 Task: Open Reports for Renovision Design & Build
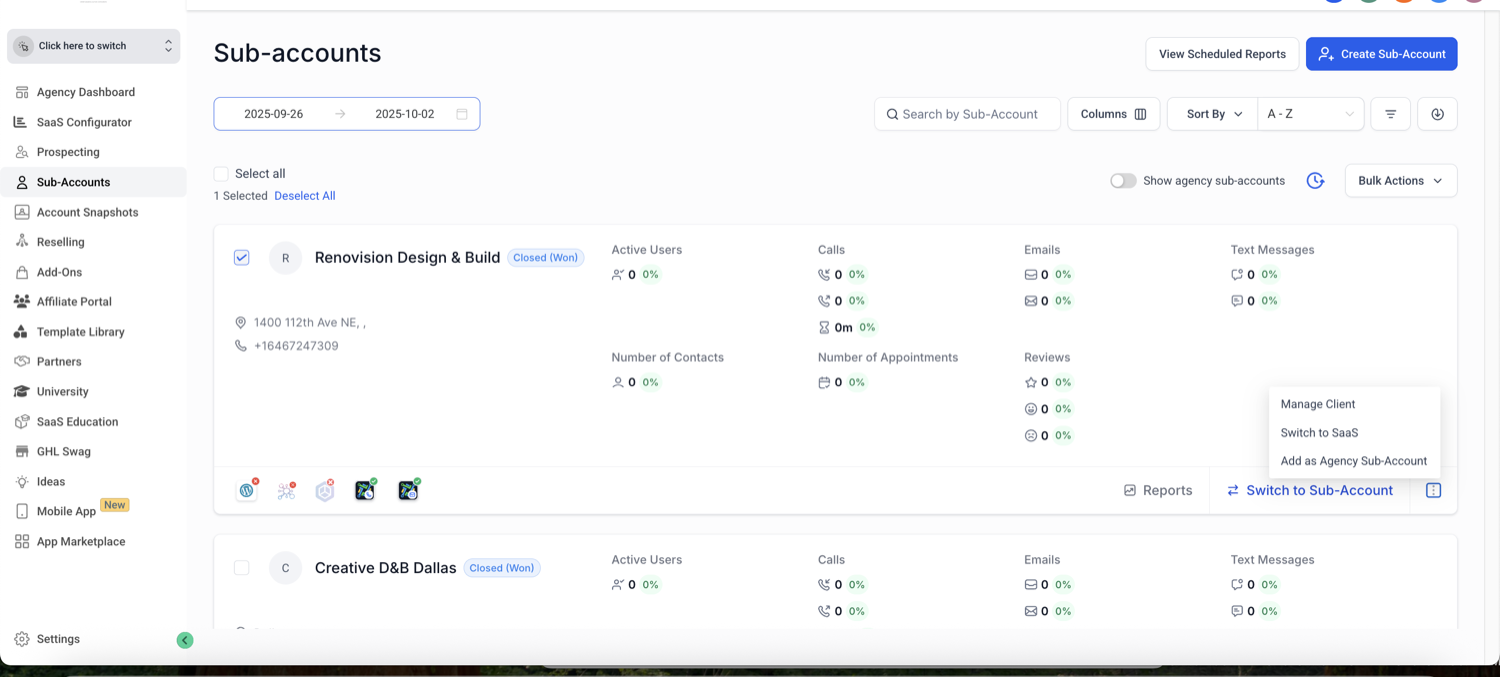[x=1158, y=490]
